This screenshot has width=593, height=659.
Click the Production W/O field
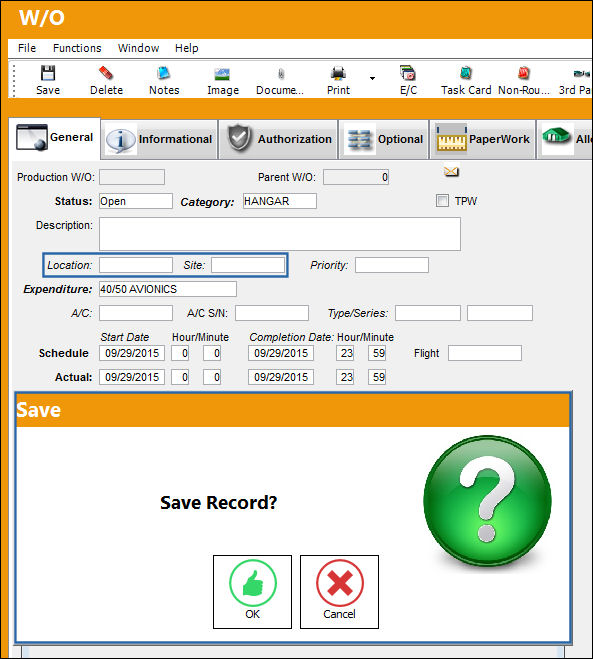(132, 177)
